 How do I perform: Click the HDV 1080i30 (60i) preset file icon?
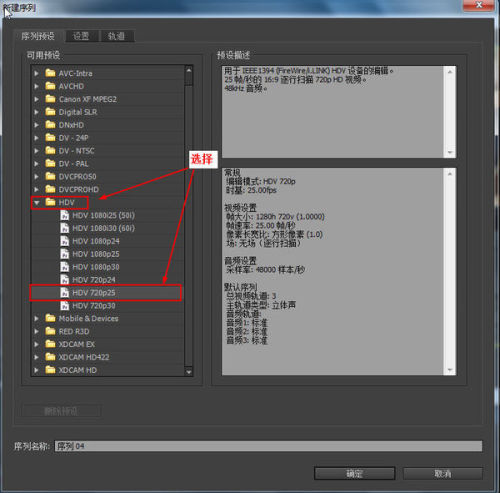tap(65, 228)
